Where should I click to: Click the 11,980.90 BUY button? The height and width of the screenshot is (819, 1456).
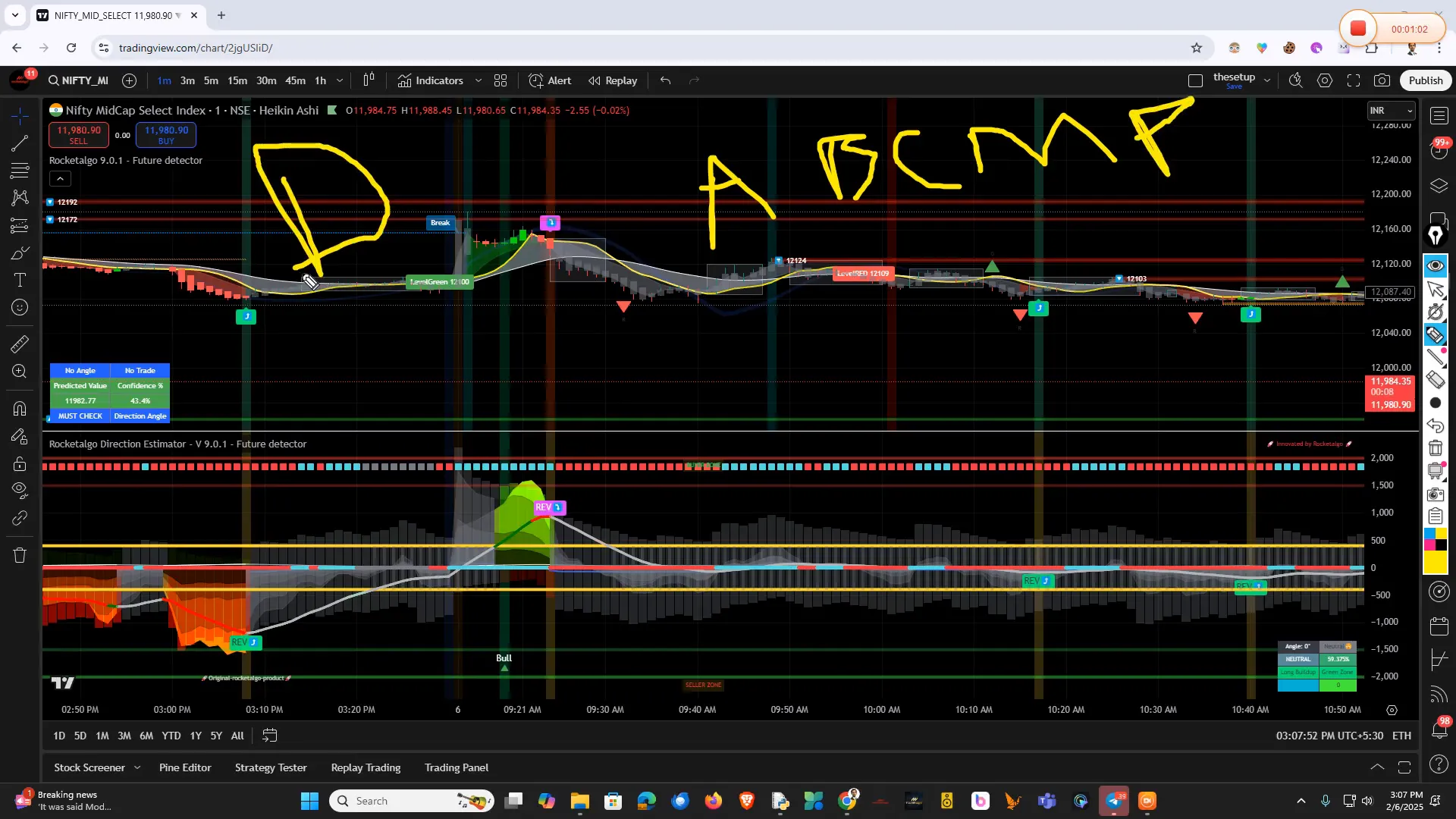point(166,135)
